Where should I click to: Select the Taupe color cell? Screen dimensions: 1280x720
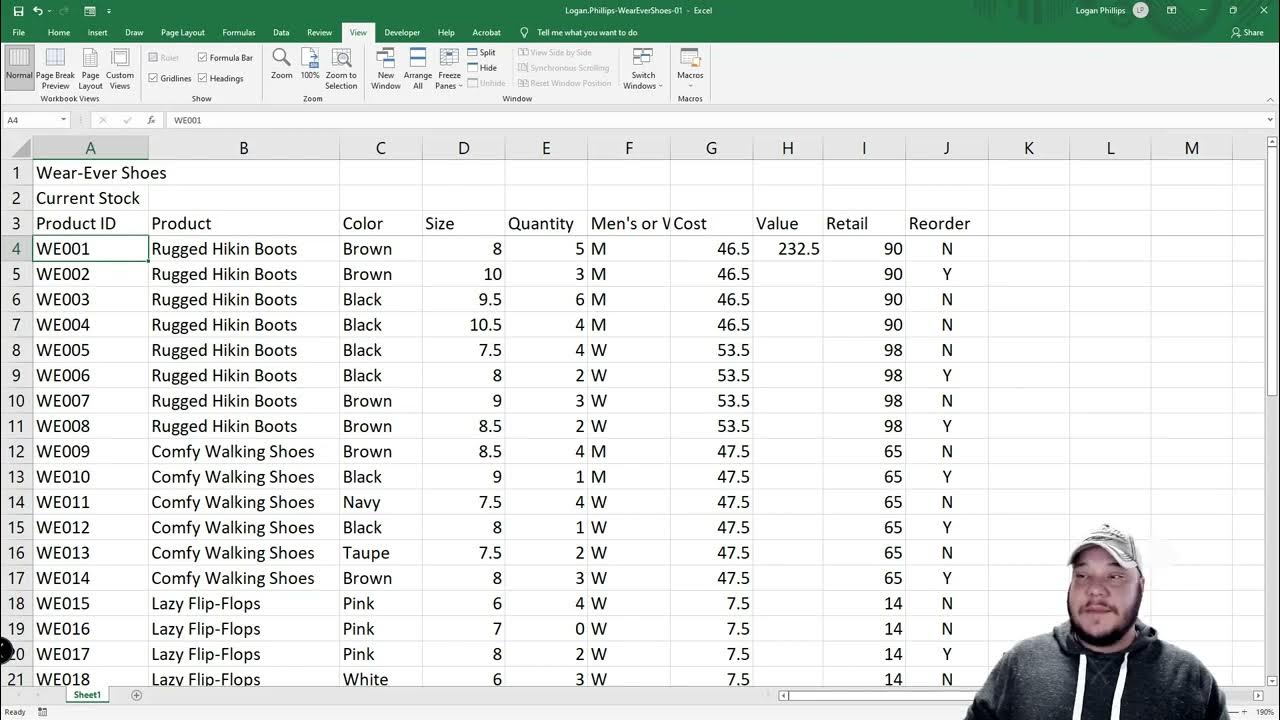tap(381, 553)
